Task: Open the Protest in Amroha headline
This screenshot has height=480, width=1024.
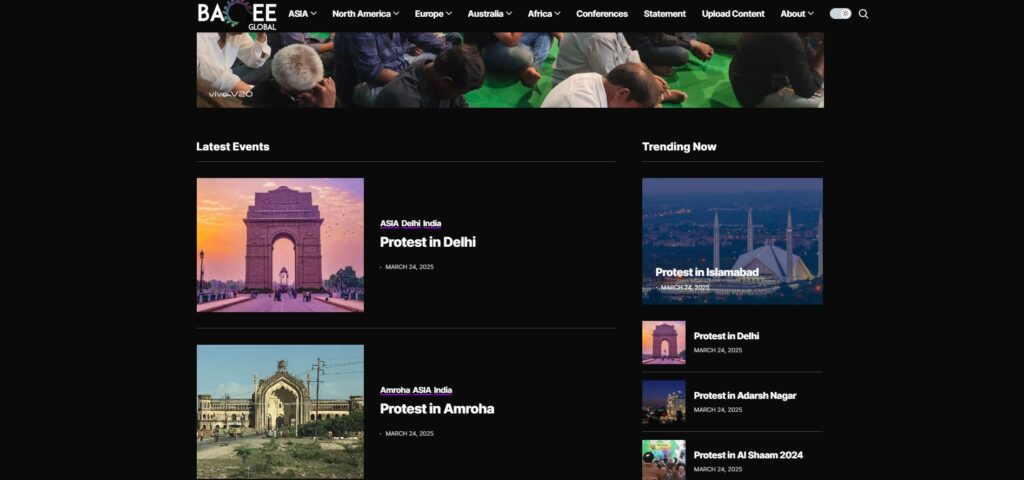Action: coord(436,409)
